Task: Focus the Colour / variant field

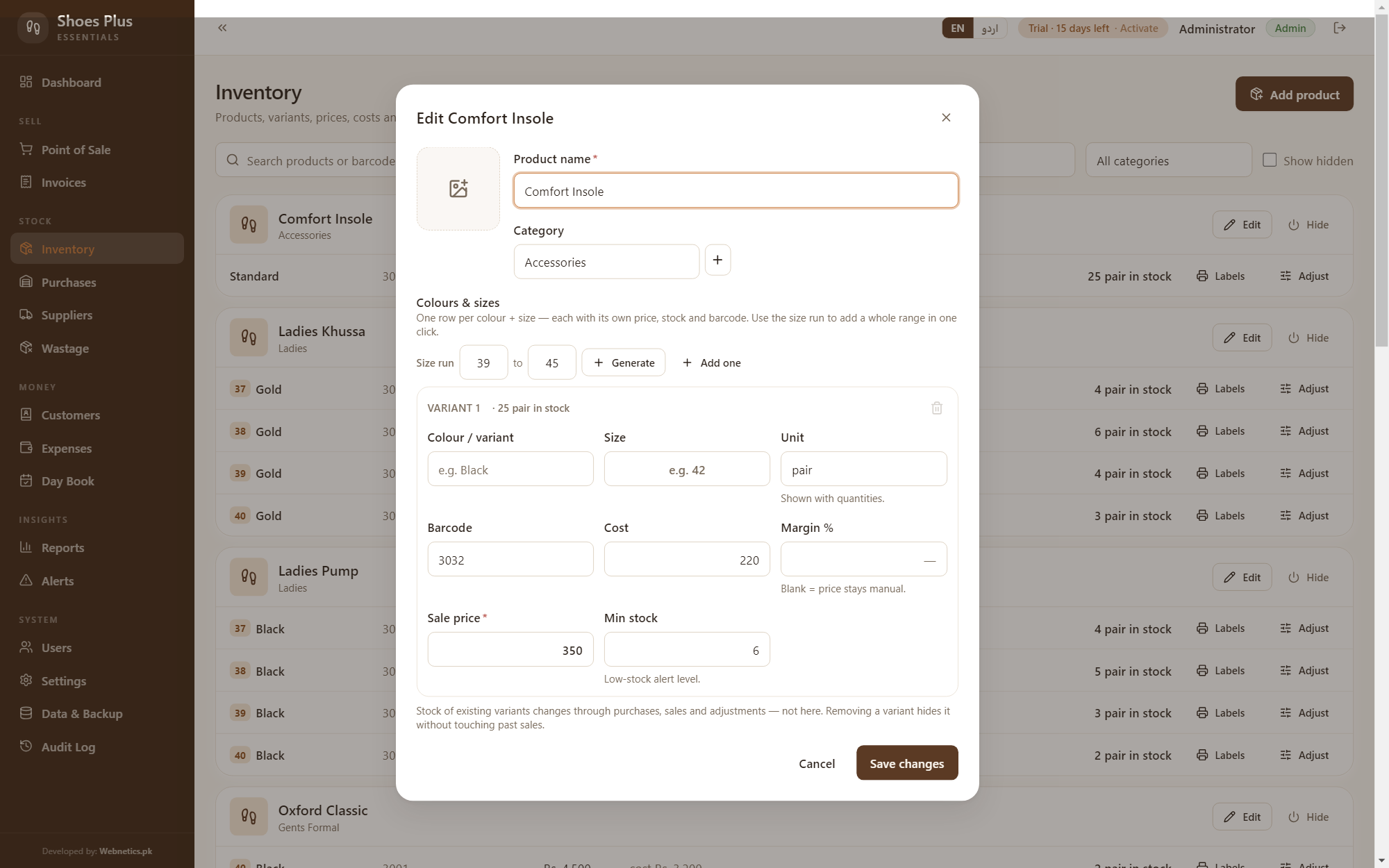Action: (x=510, y=469)
